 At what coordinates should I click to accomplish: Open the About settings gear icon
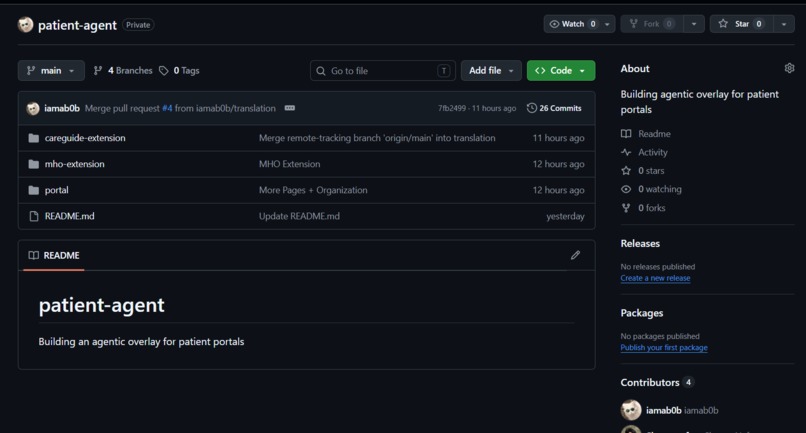click(789, 68)
